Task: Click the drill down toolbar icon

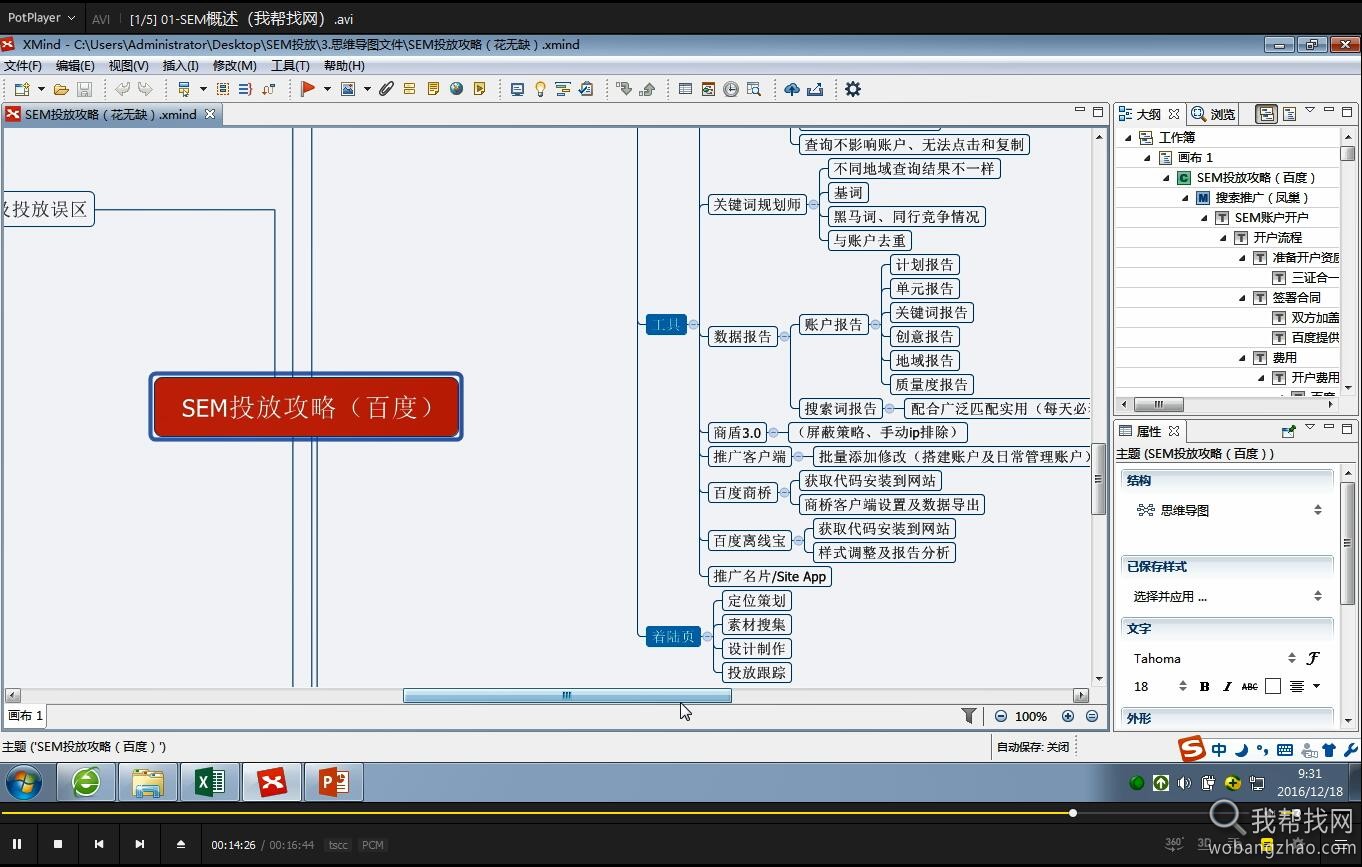Action: pyautogui.click(x=624, y=89)
